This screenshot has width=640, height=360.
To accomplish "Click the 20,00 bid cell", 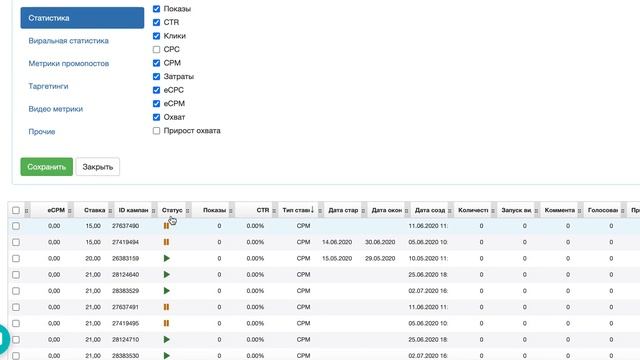I will 93,258.
